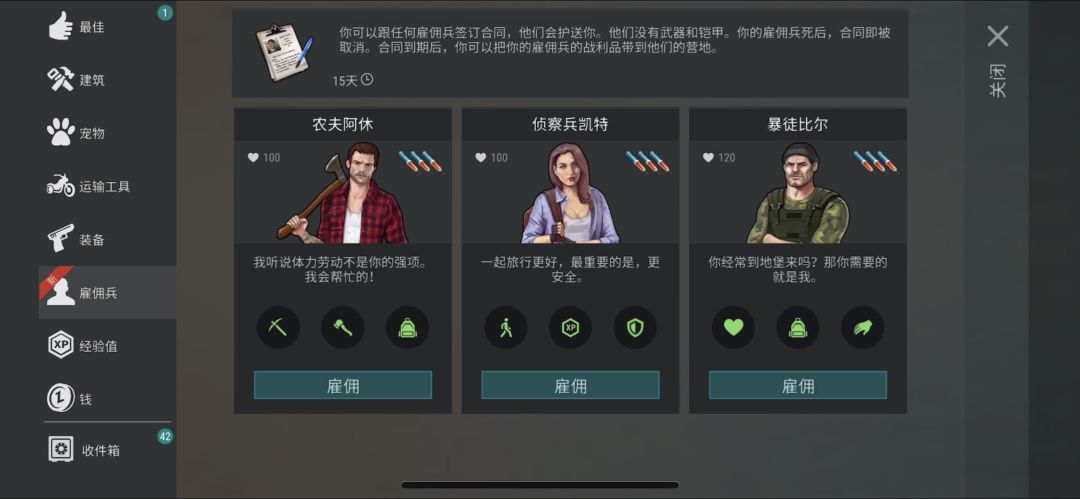Tap the walking figure skill icon for 侦察兵凯特

coord(506,327)
